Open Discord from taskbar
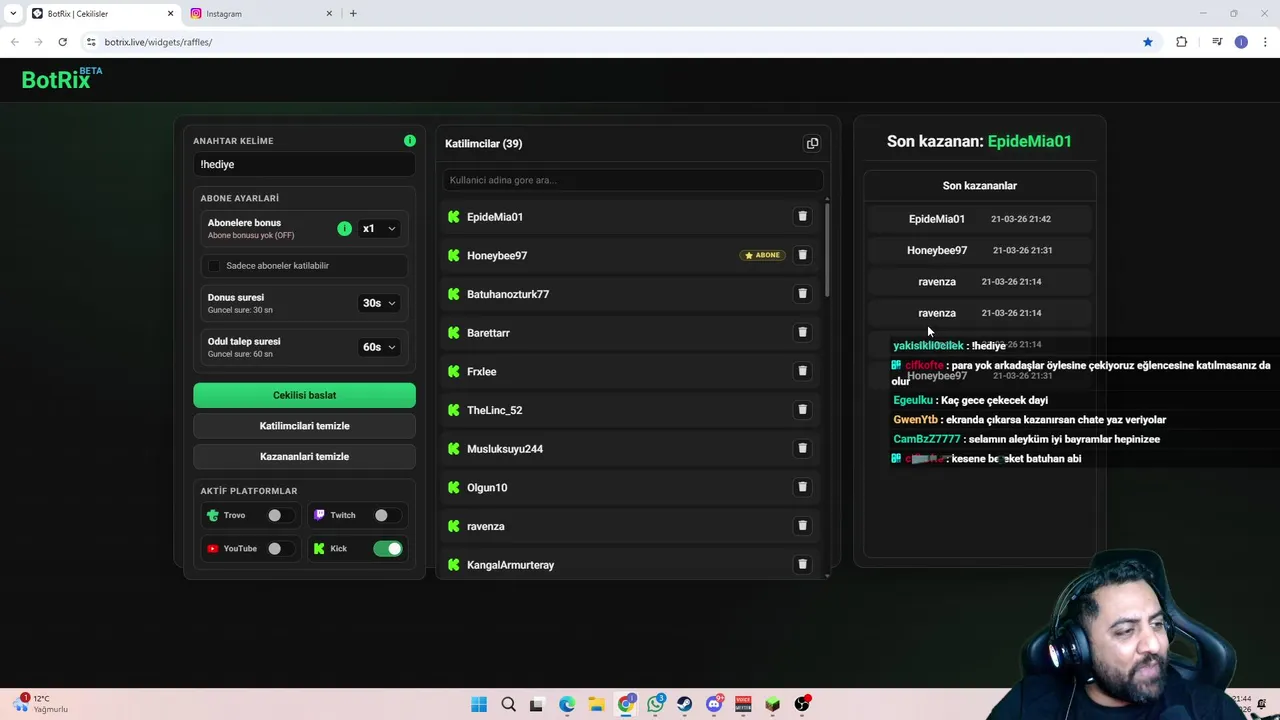This screenshot has width=1280, height=720. [714, 704]
